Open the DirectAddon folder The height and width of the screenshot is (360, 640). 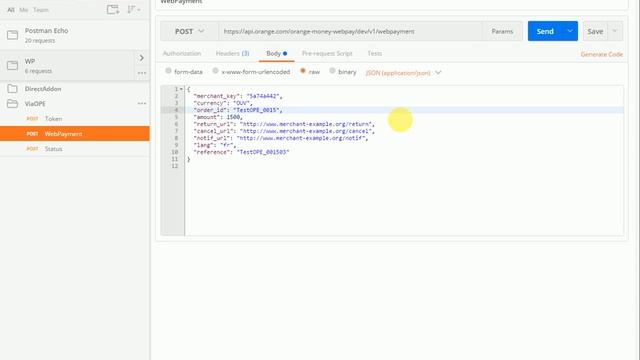click(x=75, y=89)
